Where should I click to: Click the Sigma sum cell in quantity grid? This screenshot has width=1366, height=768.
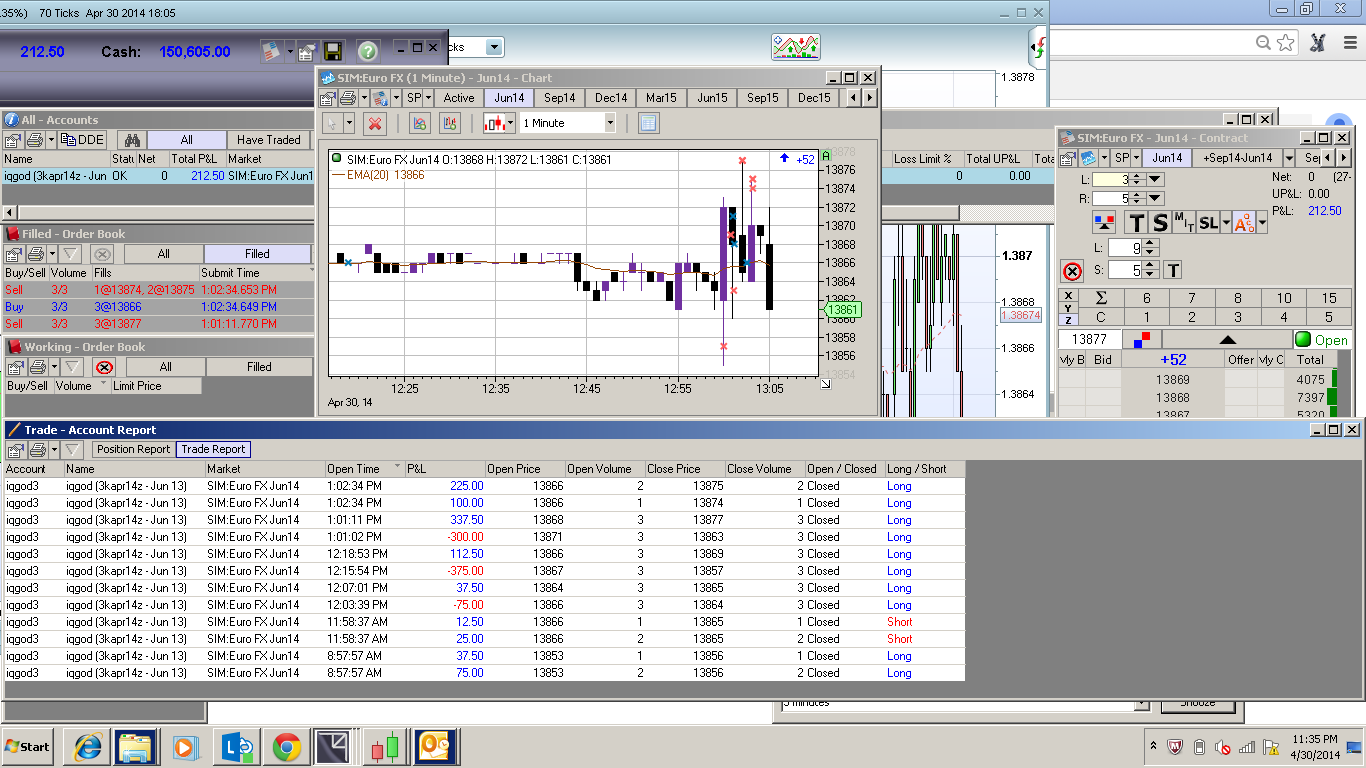click(x=1101, y=298)
